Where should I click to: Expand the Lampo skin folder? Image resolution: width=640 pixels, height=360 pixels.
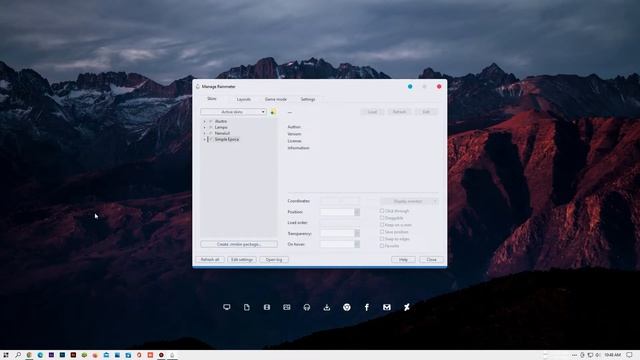(x=204, y=127)
